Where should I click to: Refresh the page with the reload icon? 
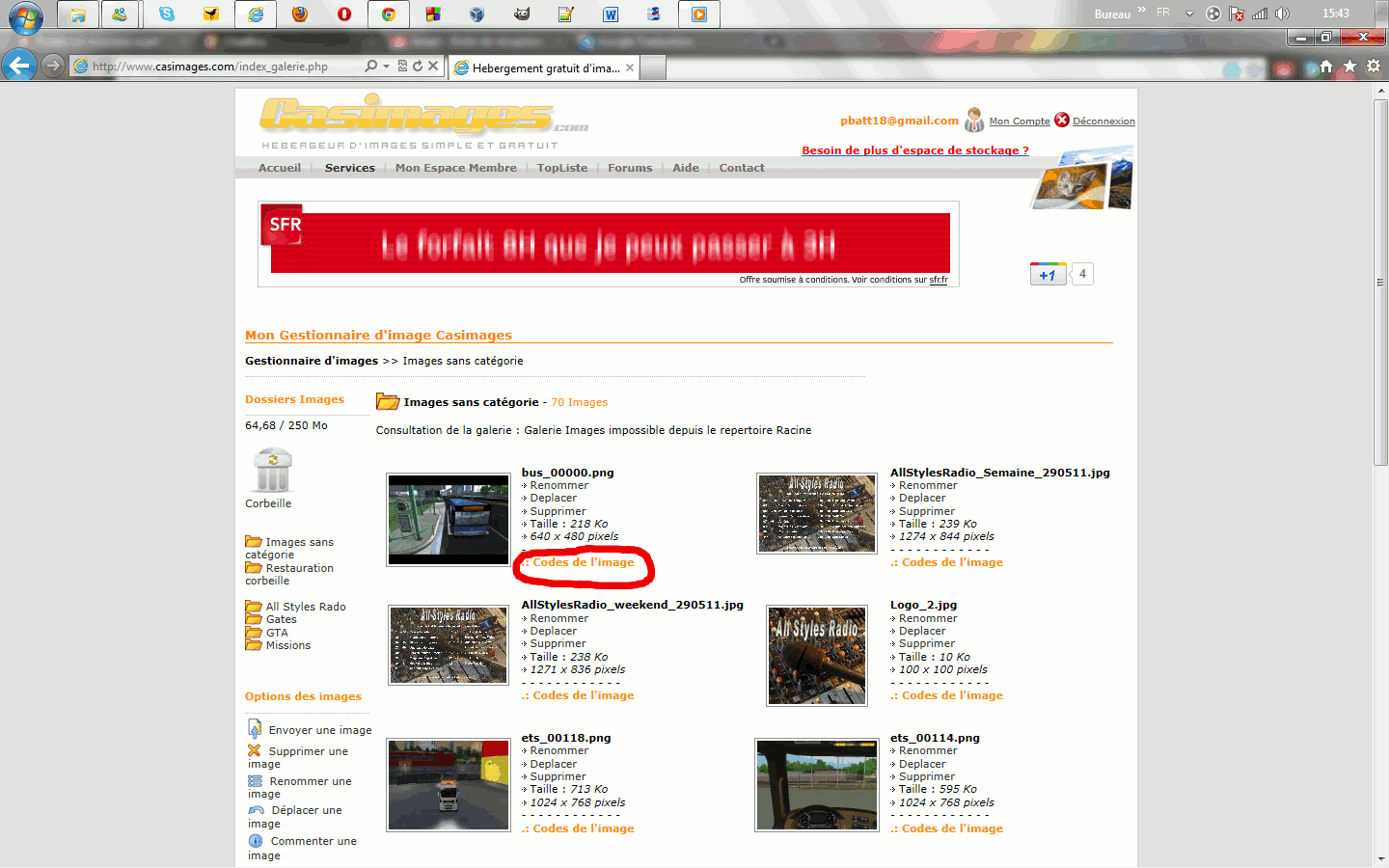pyautogui.click(x=417, y=66)
